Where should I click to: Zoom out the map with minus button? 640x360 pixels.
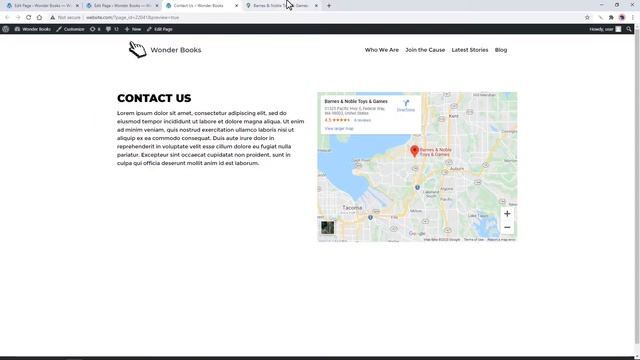(507, 227)
